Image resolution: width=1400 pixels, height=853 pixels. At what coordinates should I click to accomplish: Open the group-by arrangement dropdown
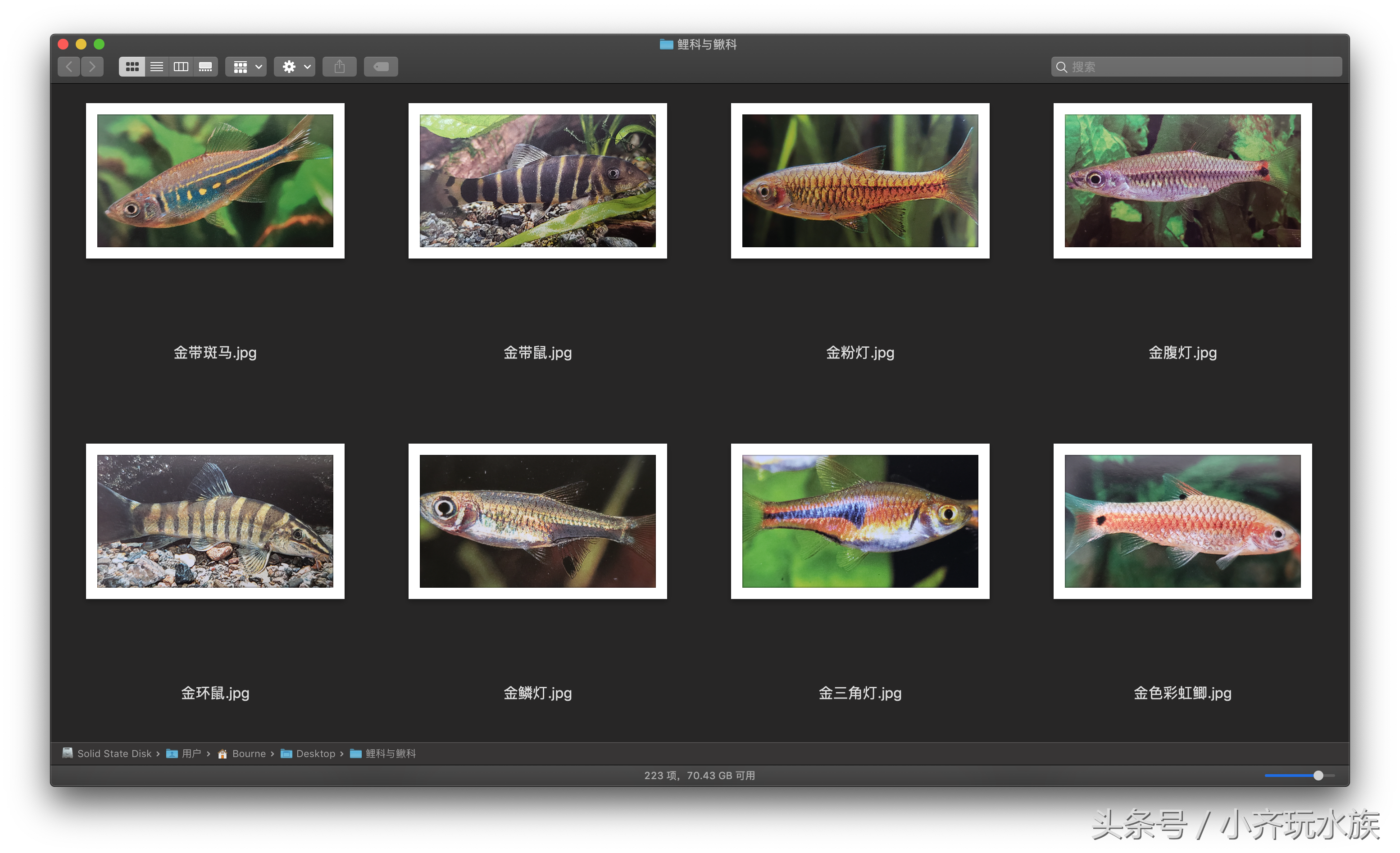246,67
